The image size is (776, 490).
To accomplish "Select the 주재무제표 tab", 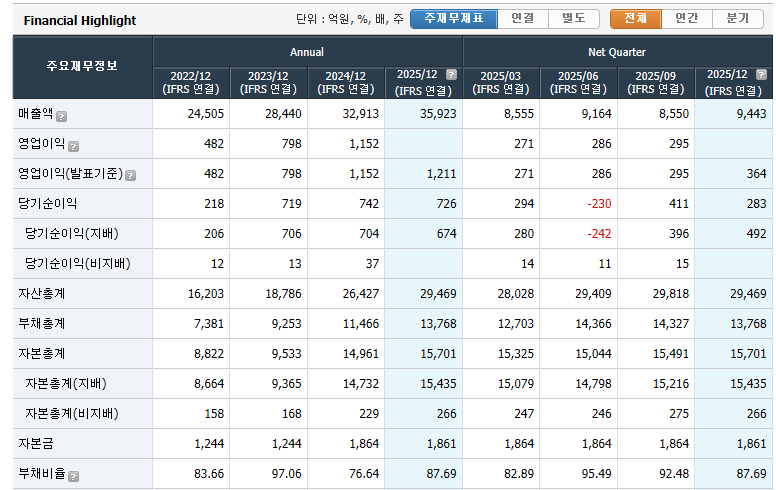I will 454,19.
